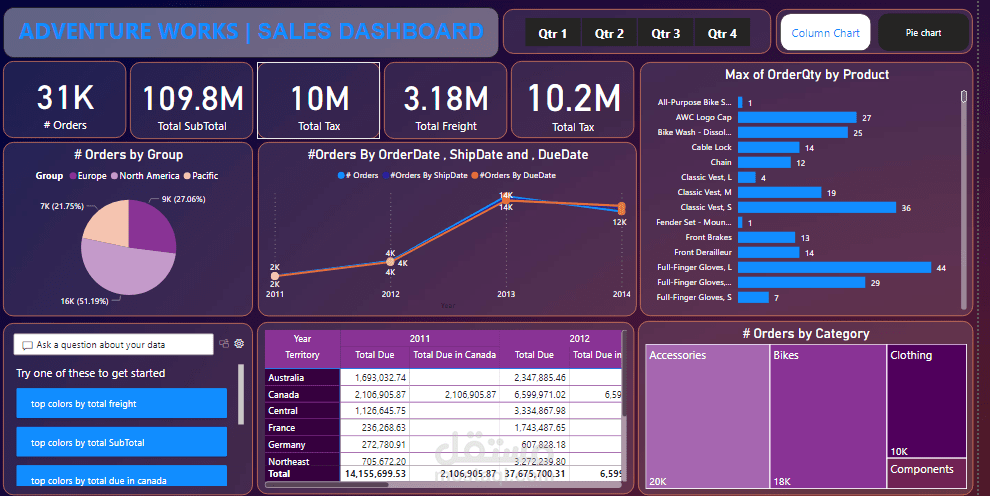Select the Qtr 4 slicer tile
990x496 pixels.
722,33
